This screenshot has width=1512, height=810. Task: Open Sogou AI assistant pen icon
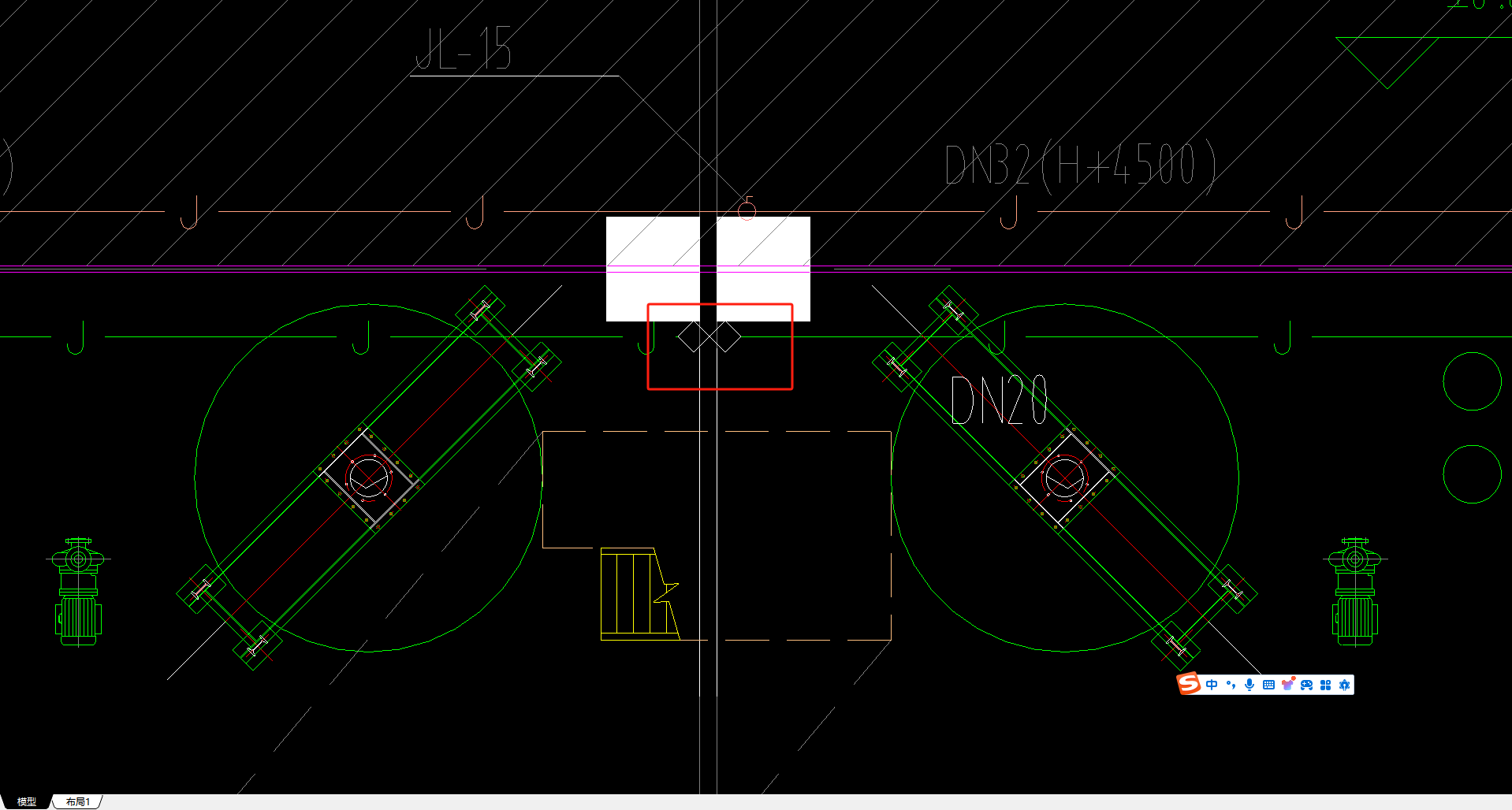(1344, 685)
